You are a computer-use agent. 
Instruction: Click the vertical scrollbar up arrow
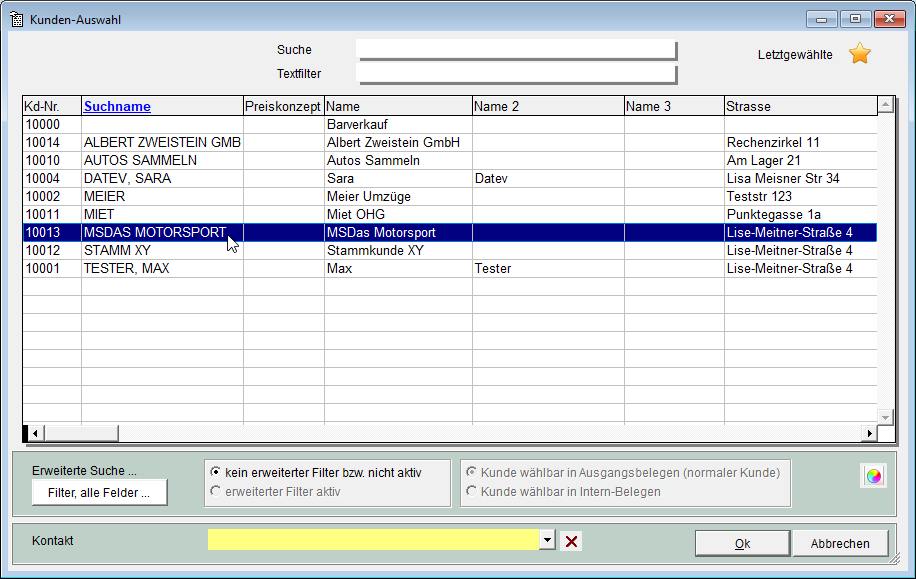click(x=886, y=106)
